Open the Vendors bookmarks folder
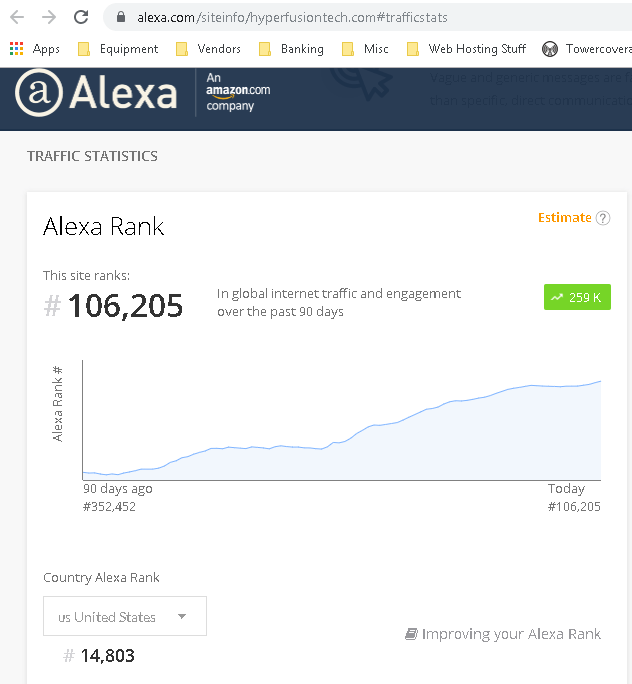The width and height of the screenshot is (632, 684). click(208, 49)
